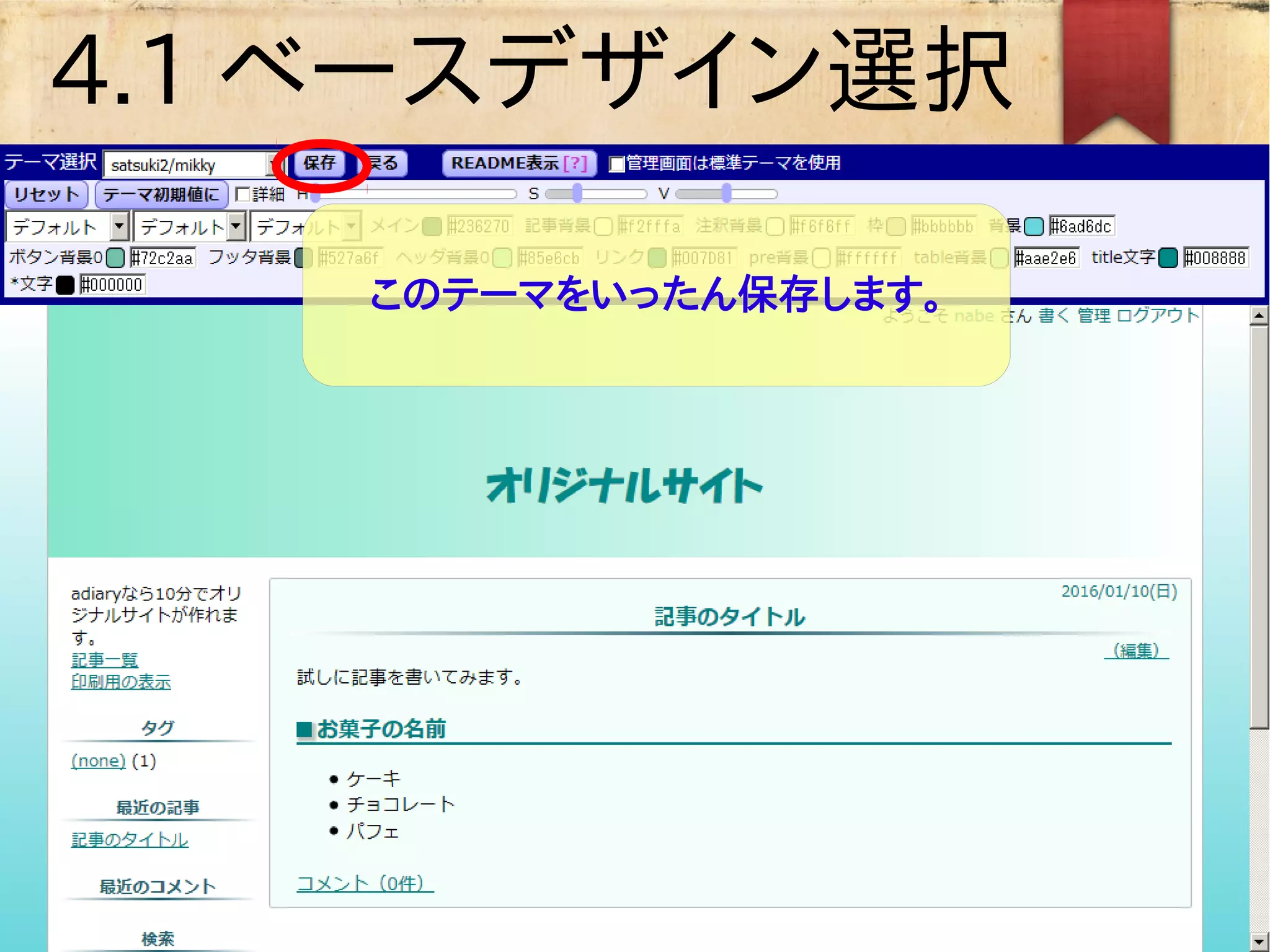Click the ケーキ list item
The width and height of the screenshot is (1270, 952).
coord(373,778)
